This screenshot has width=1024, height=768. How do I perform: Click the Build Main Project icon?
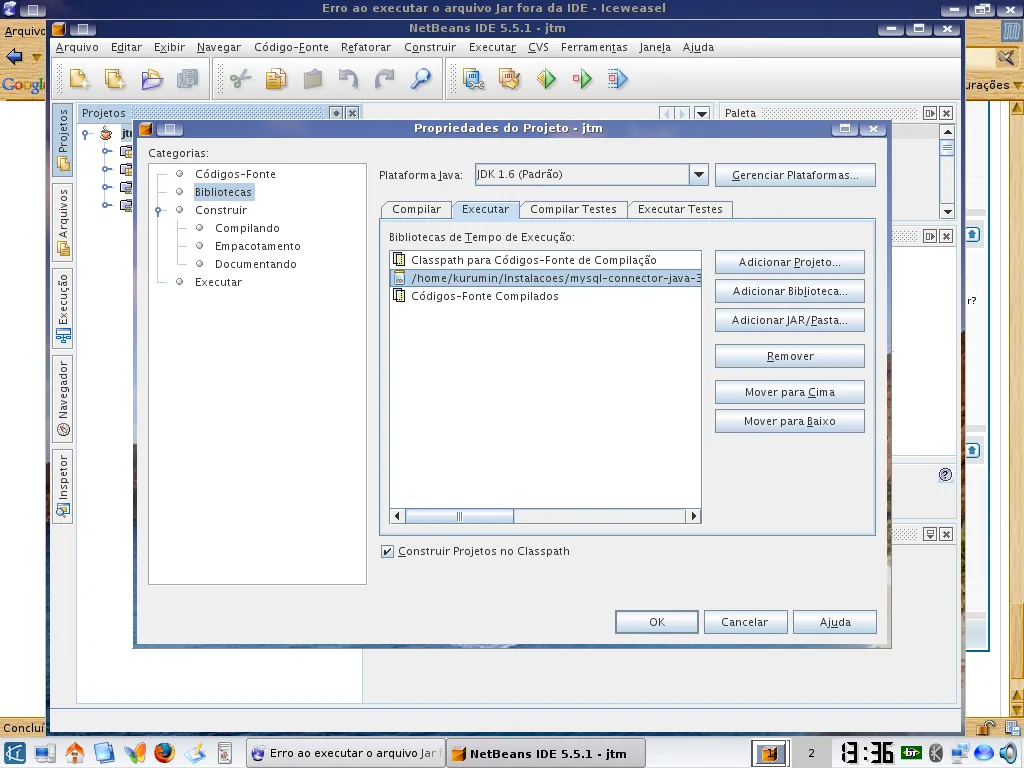click(x=473, y=79)
